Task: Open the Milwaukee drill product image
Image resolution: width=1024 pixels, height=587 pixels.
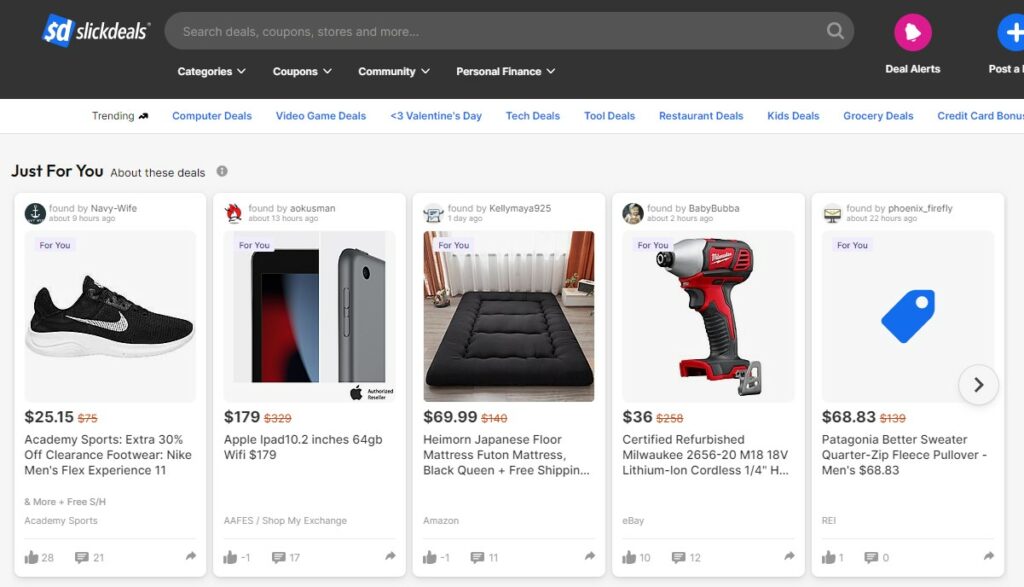Action: coord(708,316)
